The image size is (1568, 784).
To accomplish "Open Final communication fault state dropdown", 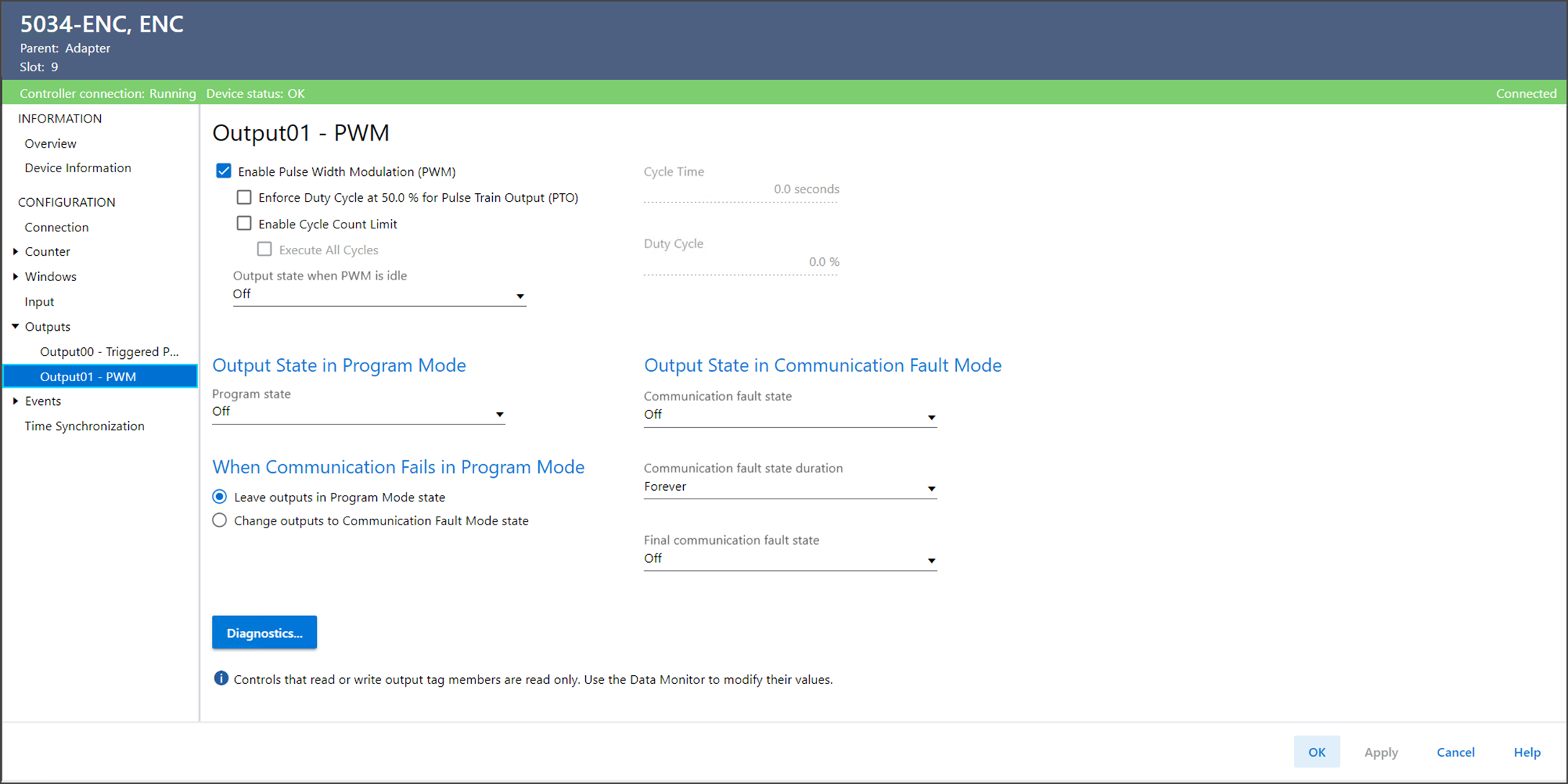I will 790,559.
